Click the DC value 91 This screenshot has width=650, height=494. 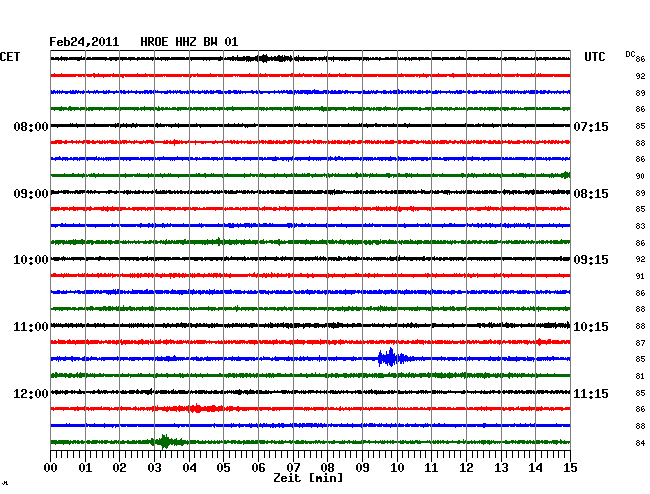click(x=640, y=276)
